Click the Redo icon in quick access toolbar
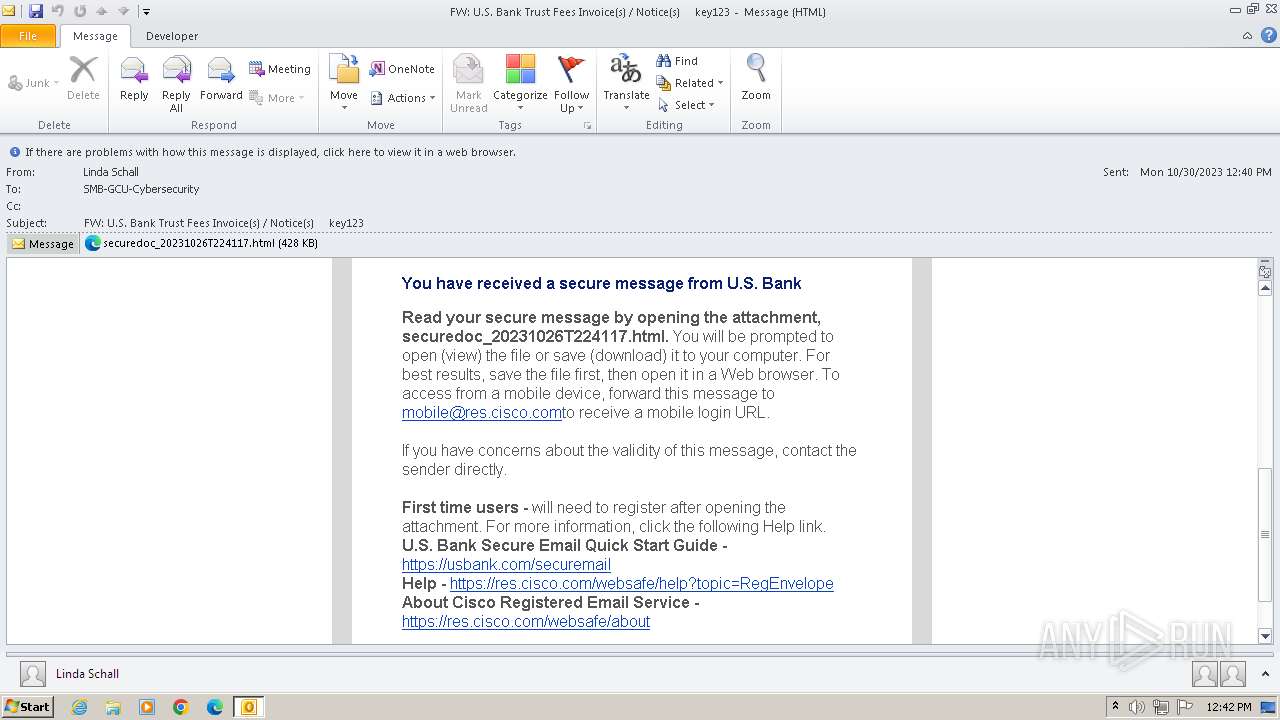1280x720 pixels. click(x=80, y=11)
